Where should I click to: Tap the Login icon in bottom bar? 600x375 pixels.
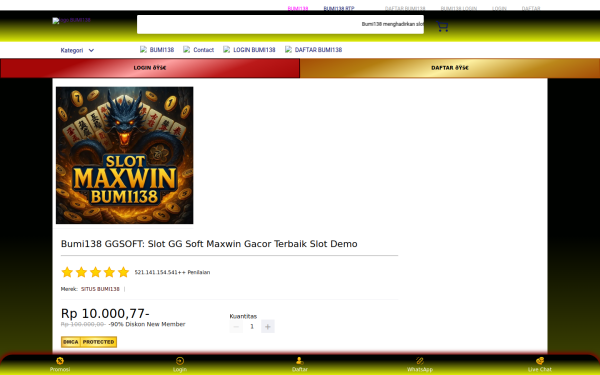click(x=180, y=361)
